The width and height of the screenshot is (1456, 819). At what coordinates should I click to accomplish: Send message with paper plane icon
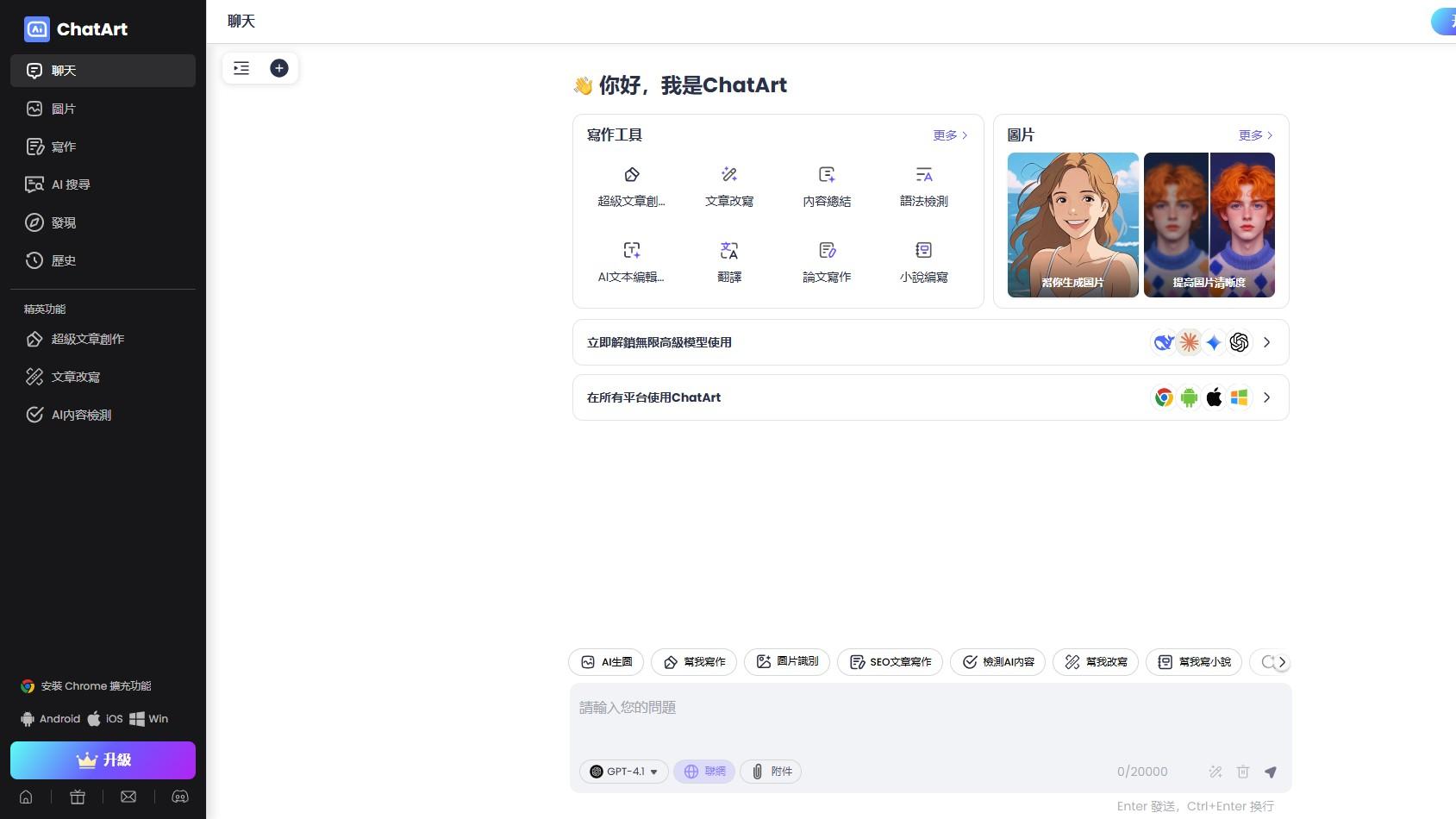pyautogui.click(x=1271, y=772)
